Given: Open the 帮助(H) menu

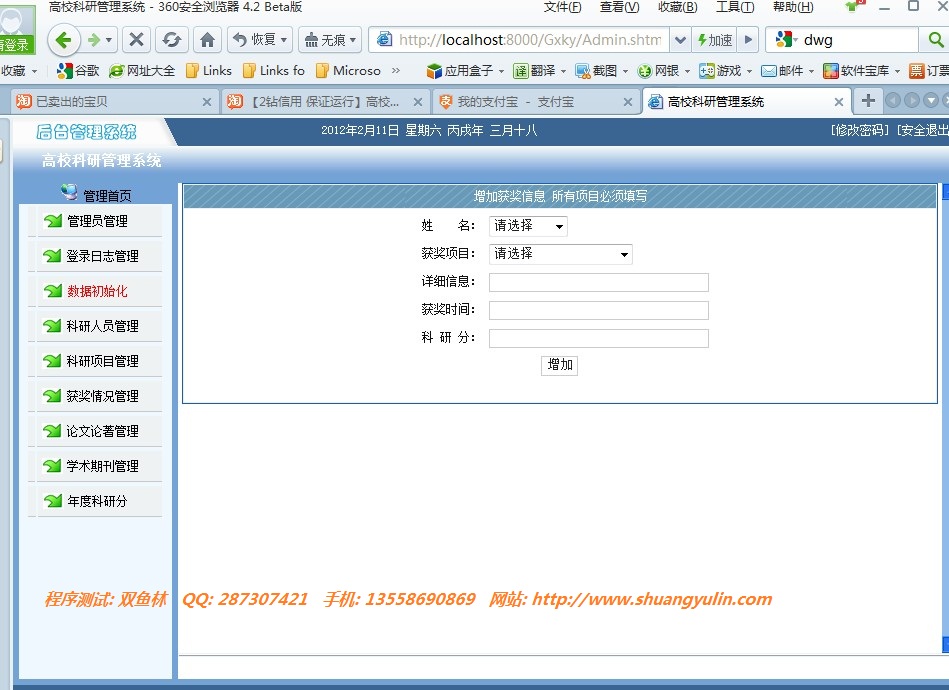Looking at the screenshot, I should coord(793,7).
